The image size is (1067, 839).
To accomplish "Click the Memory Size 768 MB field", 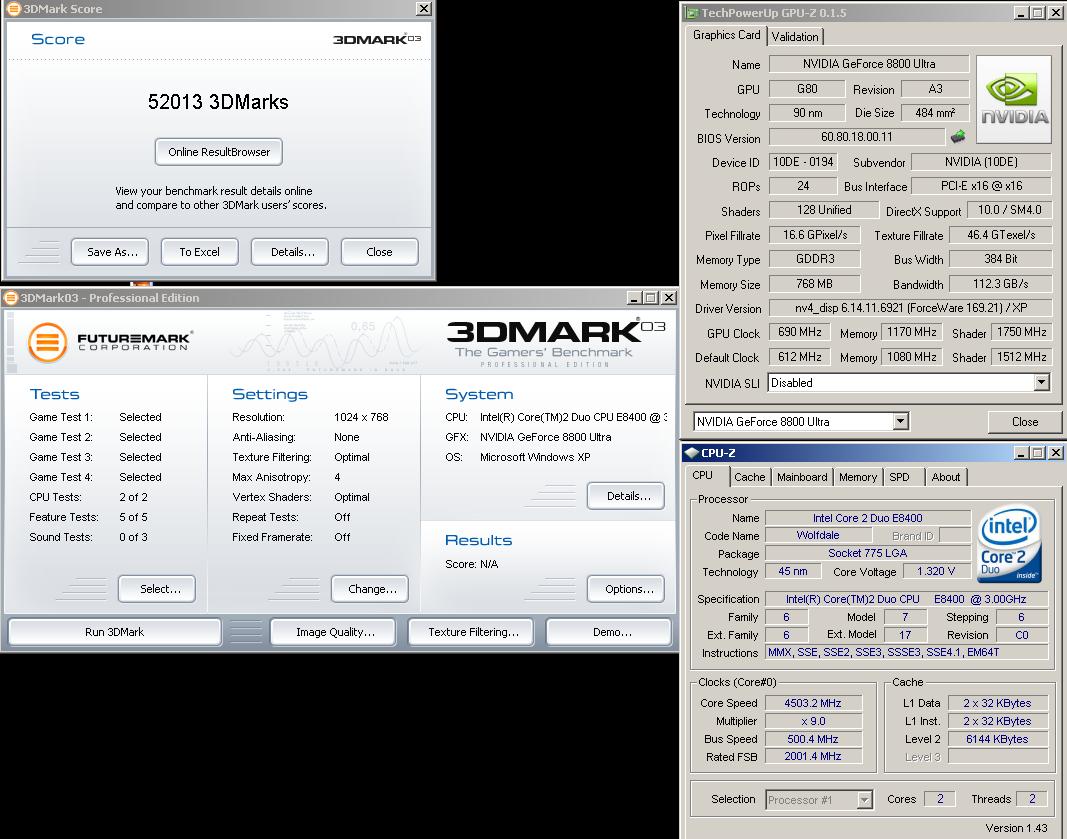I will (x=814, y=284).
